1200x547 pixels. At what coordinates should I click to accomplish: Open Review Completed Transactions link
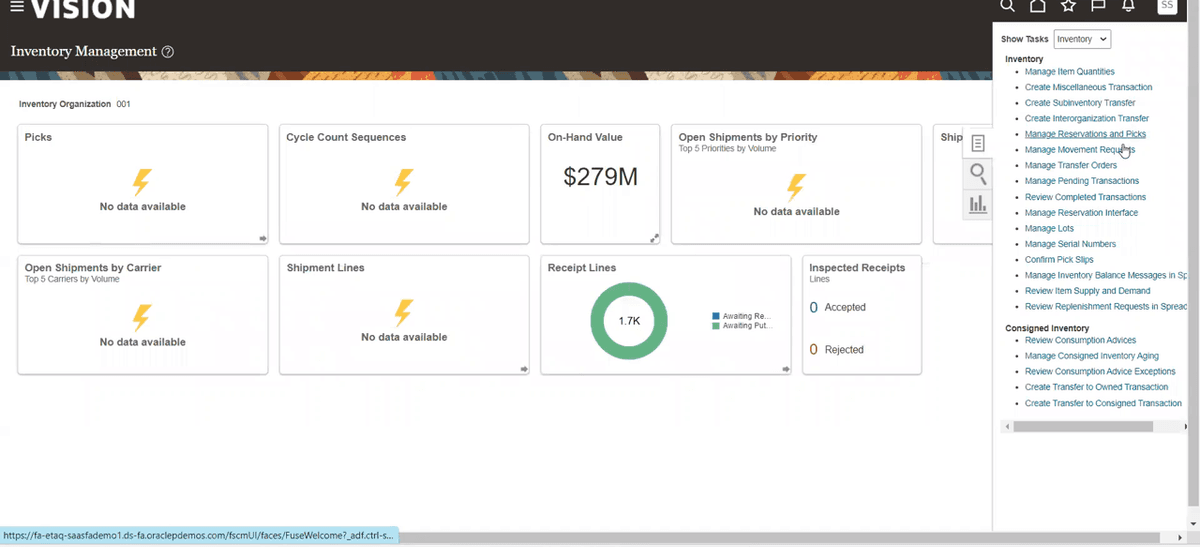[1086, 197]
